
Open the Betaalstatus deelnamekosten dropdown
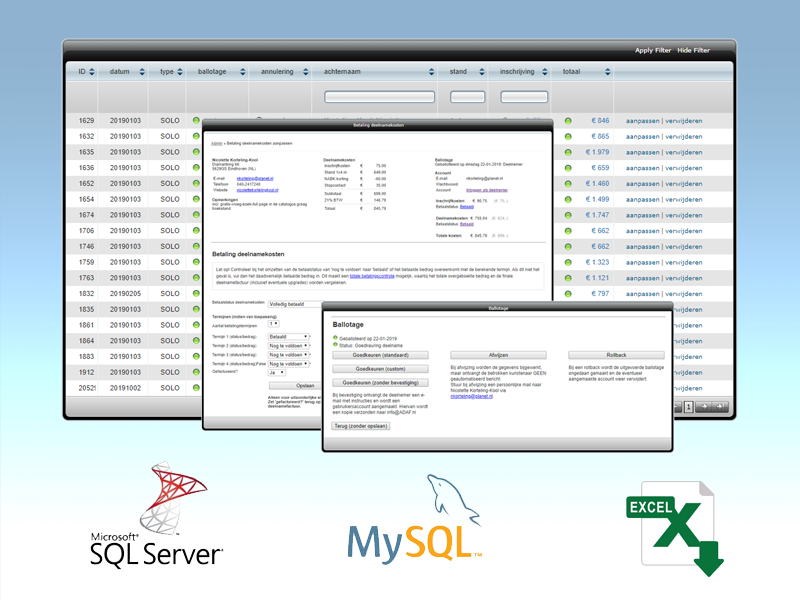(296, 304)
